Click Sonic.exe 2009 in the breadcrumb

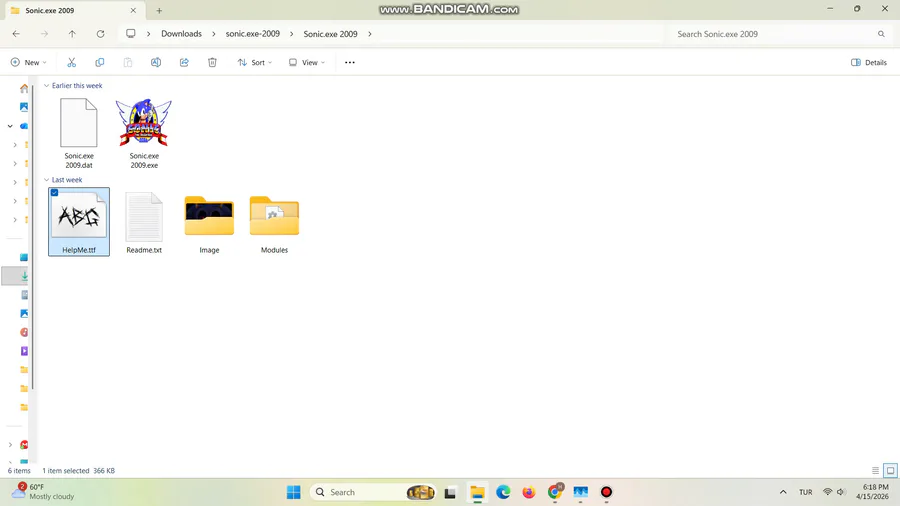coord(331,34)
